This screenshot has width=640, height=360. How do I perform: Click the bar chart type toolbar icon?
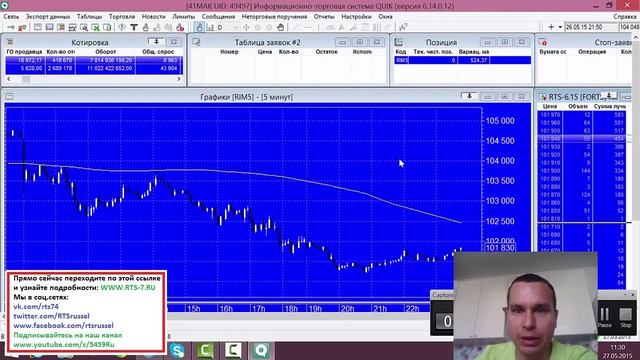pyautogui.click(x=210, y=27)
